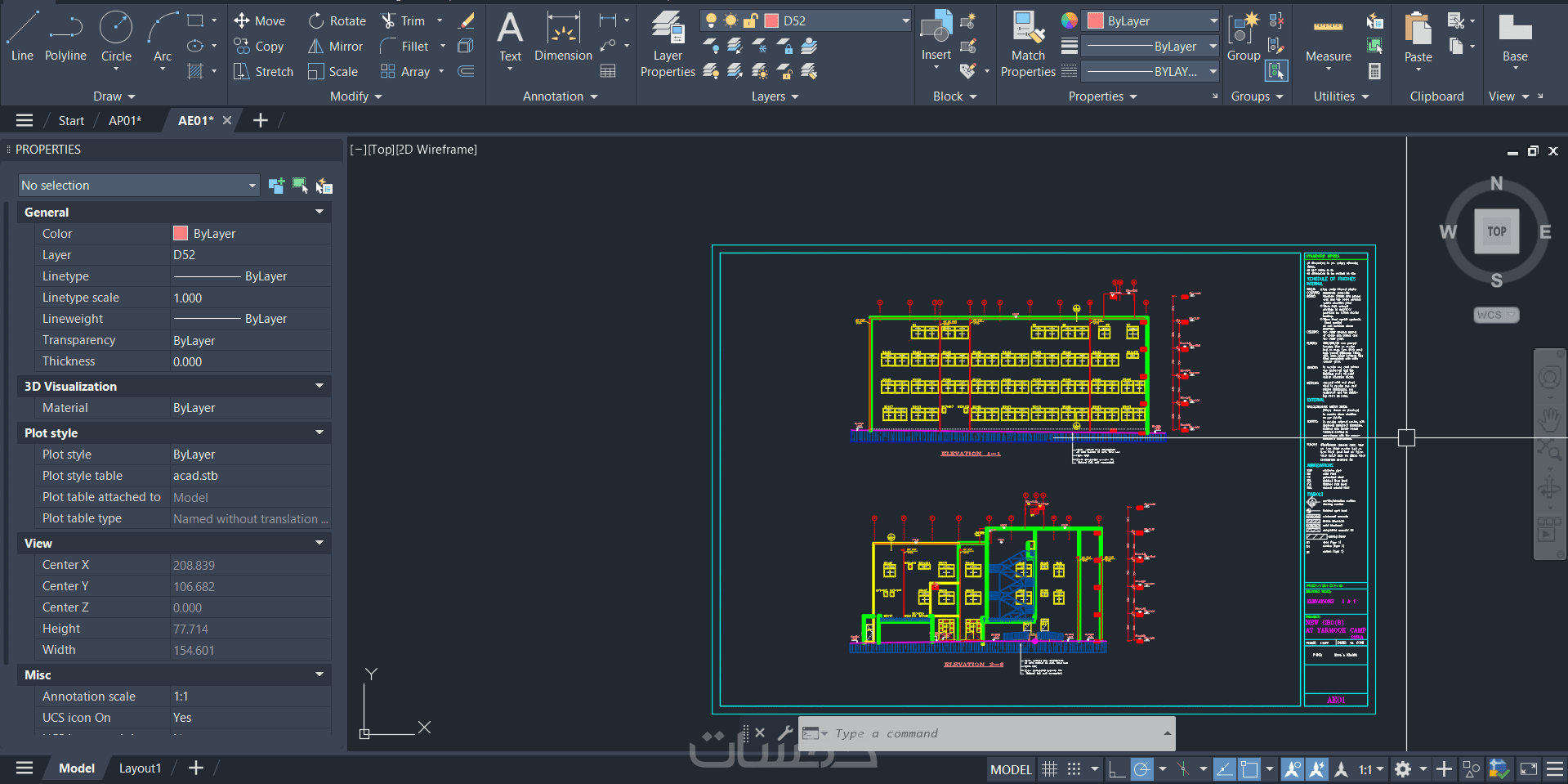This screenshot has height=784, width=1568.
Task: Collapse the General properties section
Action: point(319,212)
